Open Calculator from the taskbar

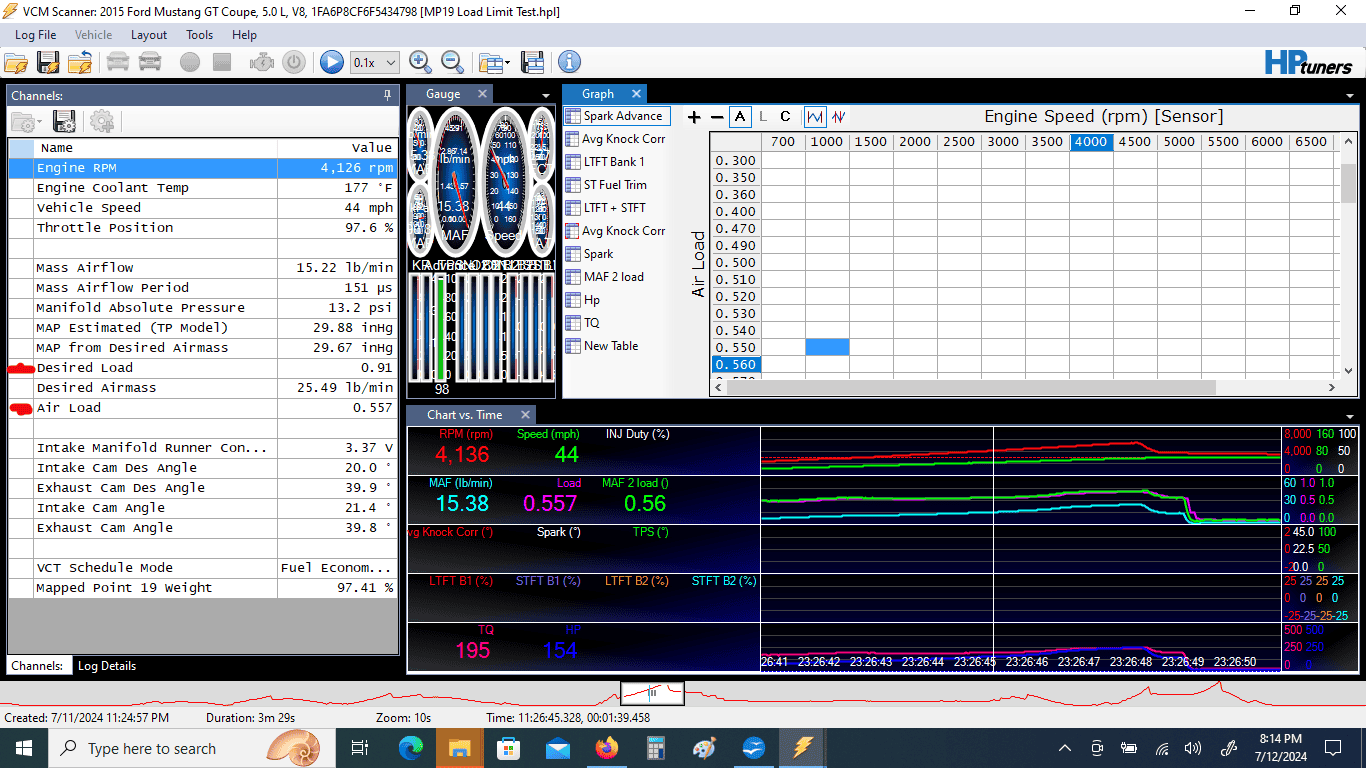(656, 748)
